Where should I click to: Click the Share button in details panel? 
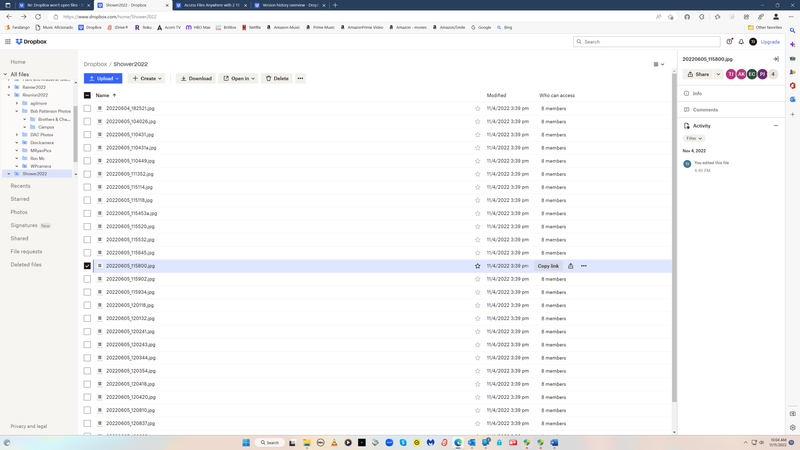point(698,74)
